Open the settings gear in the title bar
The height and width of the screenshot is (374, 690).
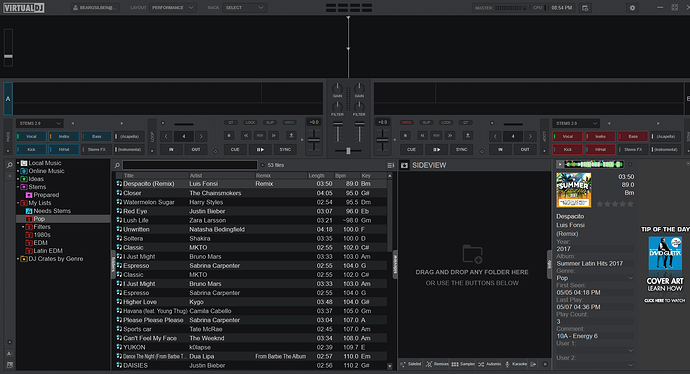632,8
